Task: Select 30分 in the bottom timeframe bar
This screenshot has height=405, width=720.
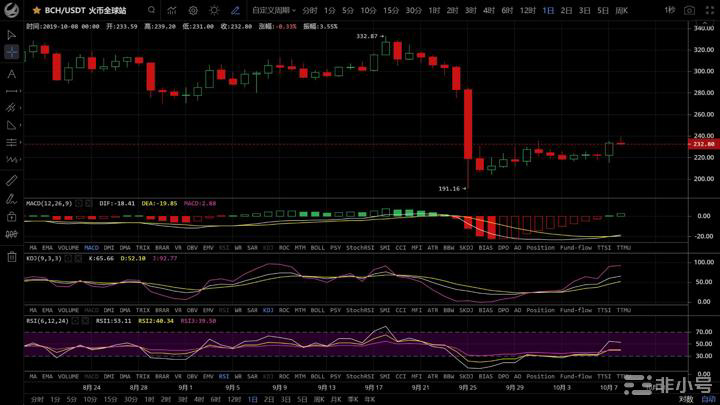Action: point(130,399)
